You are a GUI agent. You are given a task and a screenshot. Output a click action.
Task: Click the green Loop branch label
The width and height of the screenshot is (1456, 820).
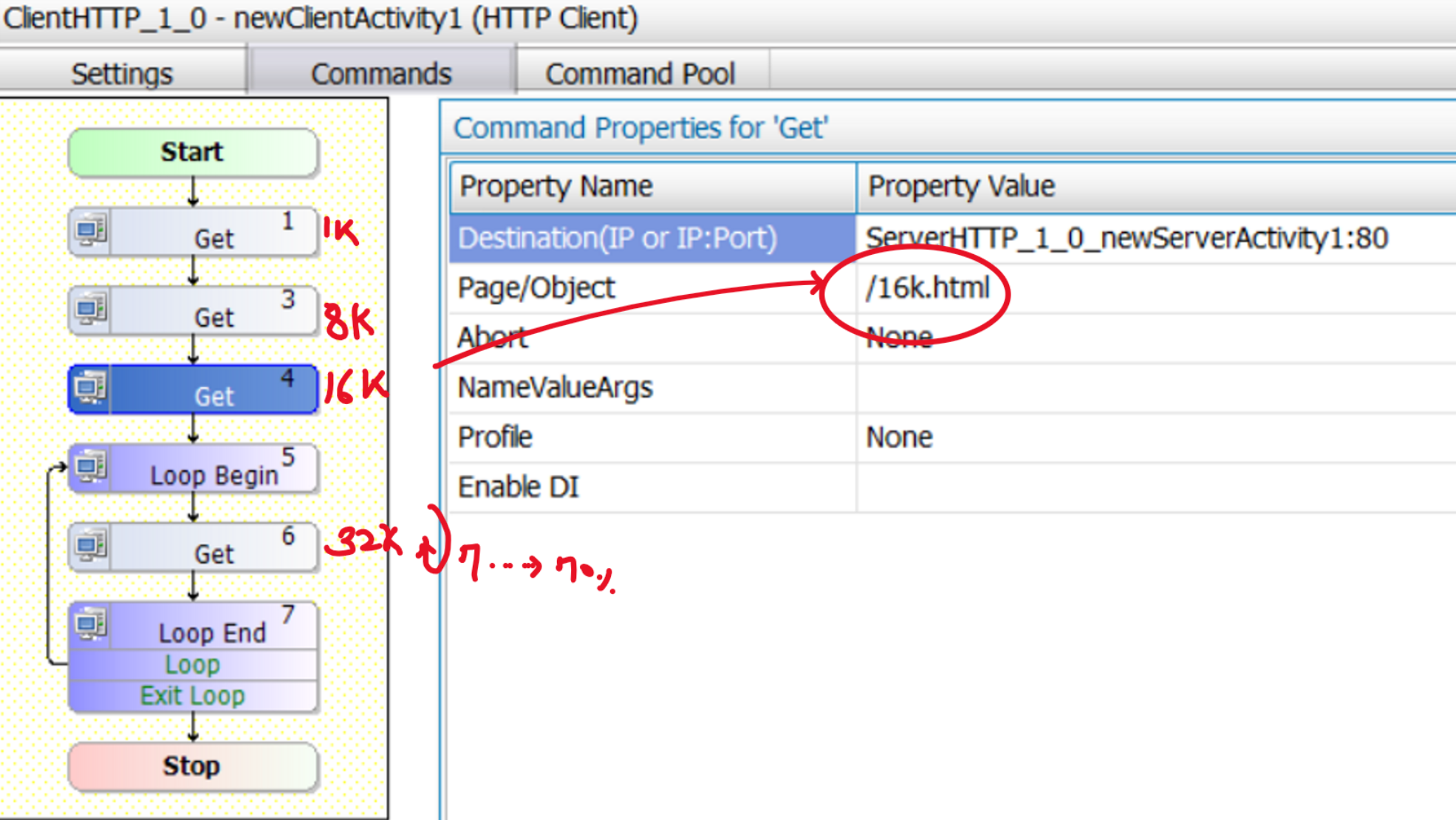coord(193,665)
